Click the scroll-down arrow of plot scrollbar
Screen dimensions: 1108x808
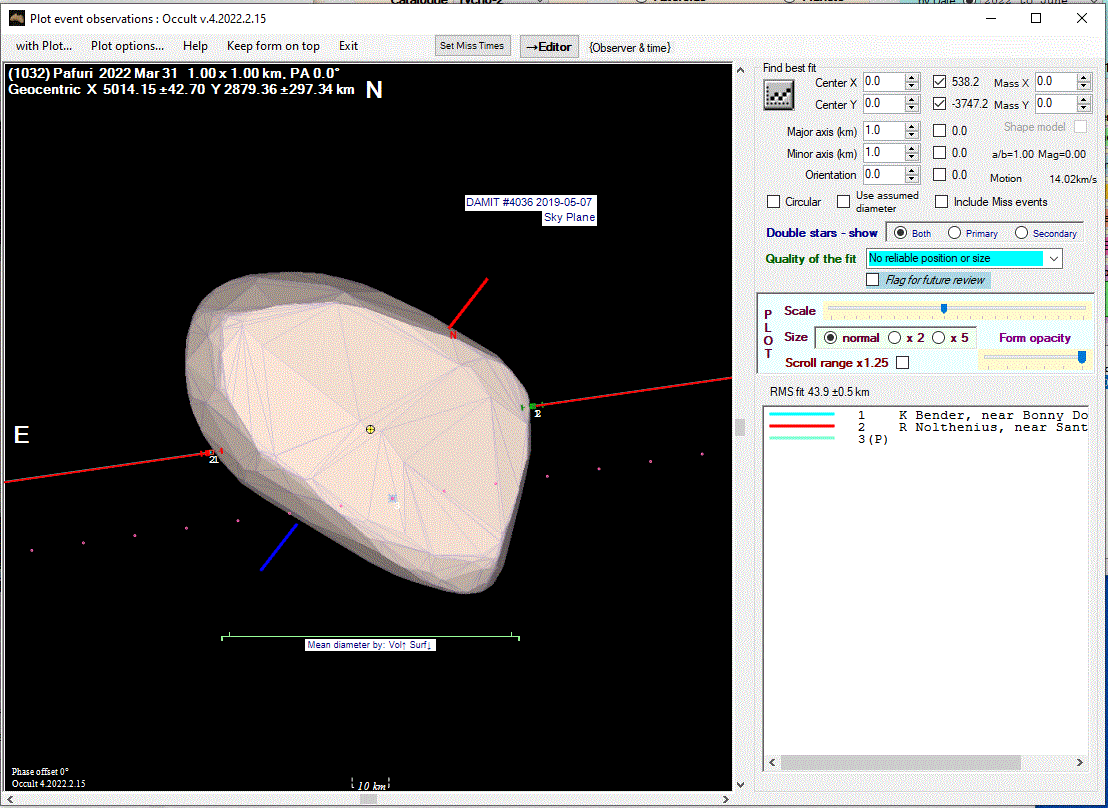(740, 785)
